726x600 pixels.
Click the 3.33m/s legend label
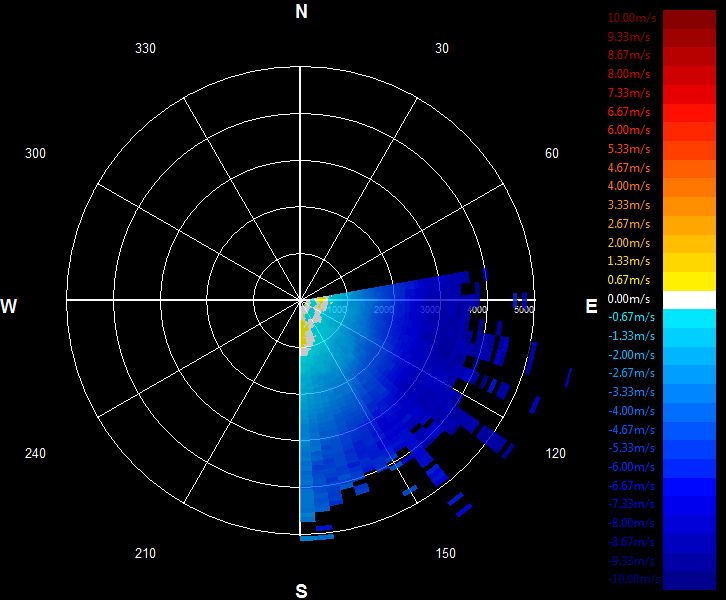pyautogui.click(x=629, y=205)
